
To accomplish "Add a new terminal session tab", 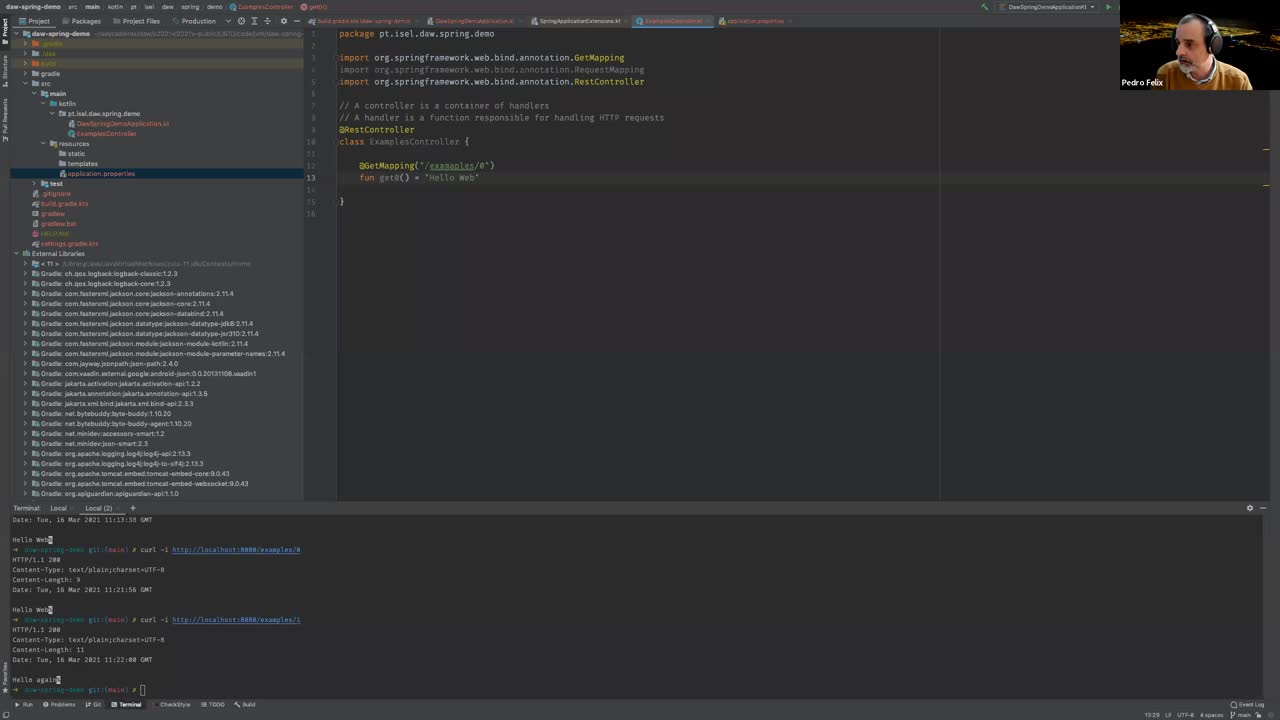I will (132, 508).
